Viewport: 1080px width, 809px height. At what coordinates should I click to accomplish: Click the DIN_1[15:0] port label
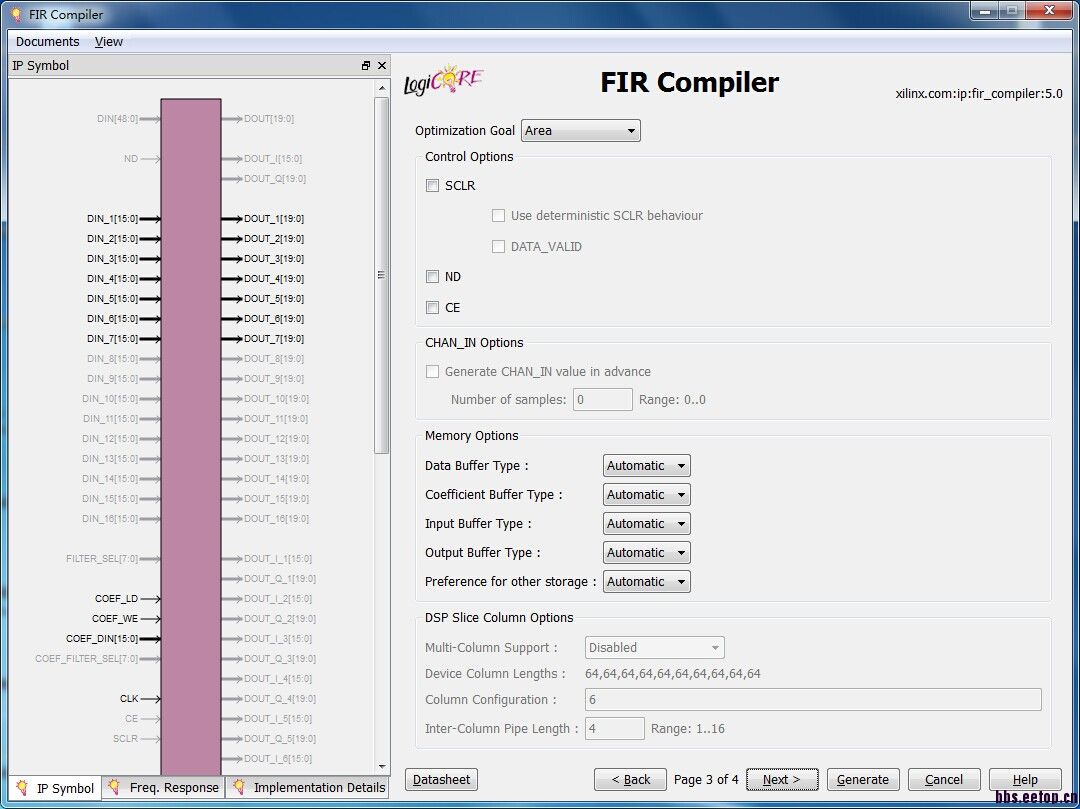coord(112,219)
